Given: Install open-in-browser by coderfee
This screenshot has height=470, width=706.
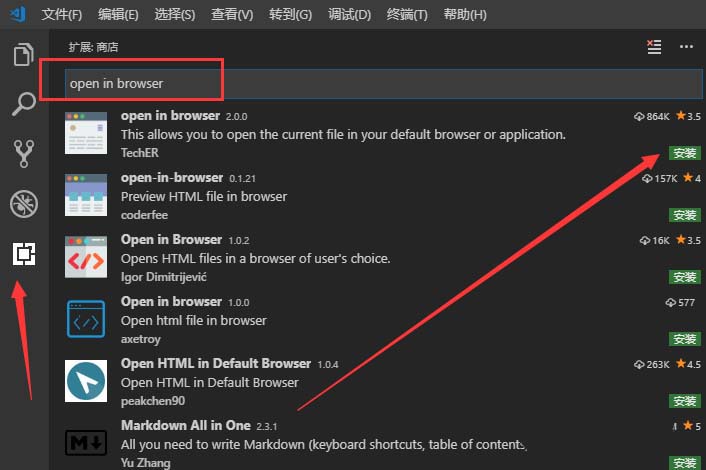Looking at the screenshot, I should coord(684,215).
